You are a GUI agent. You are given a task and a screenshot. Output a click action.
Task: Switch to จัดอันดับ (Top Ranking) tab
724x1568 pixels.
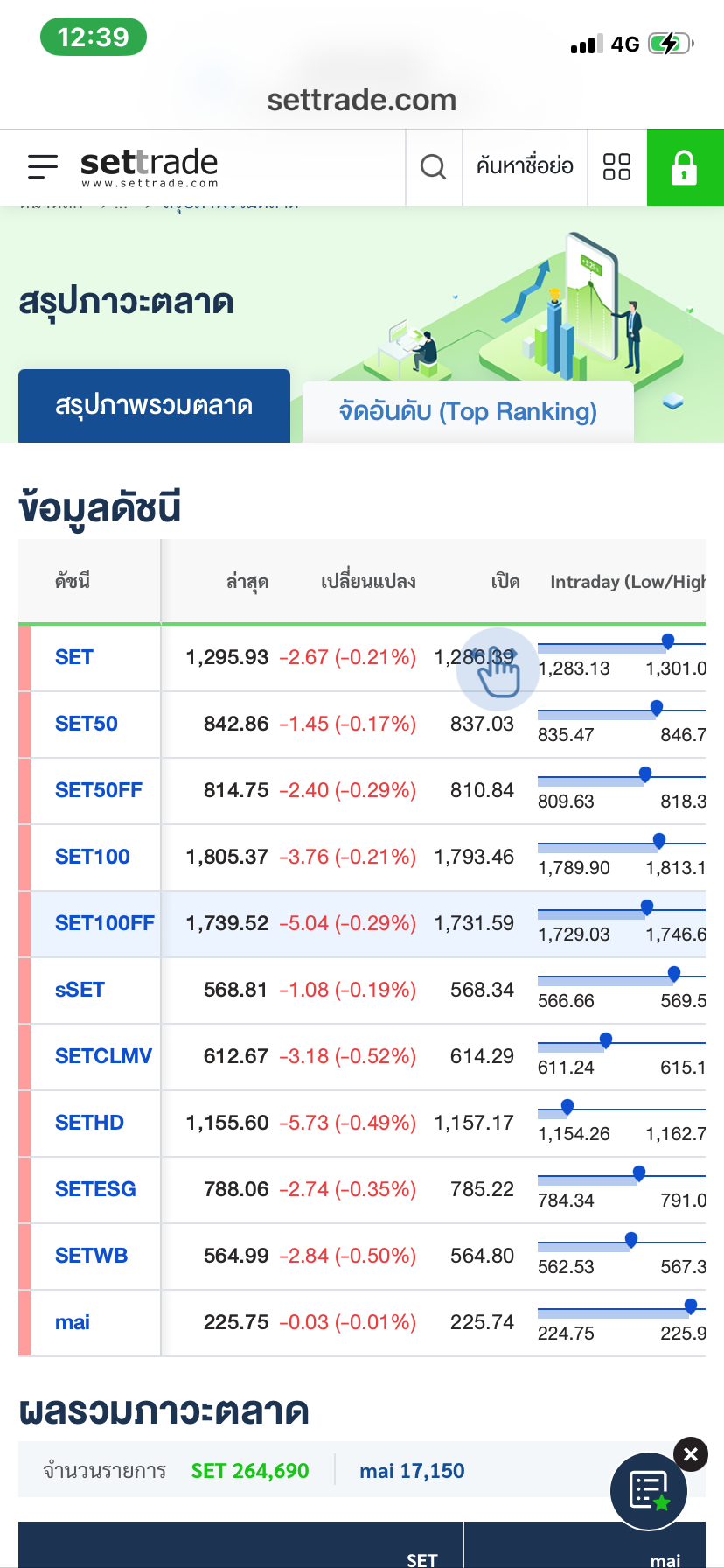pos(468,411)
